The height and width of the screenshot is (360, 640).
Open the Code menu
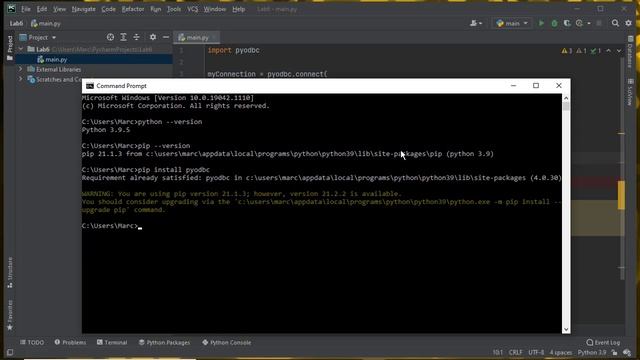pos(108,9)
